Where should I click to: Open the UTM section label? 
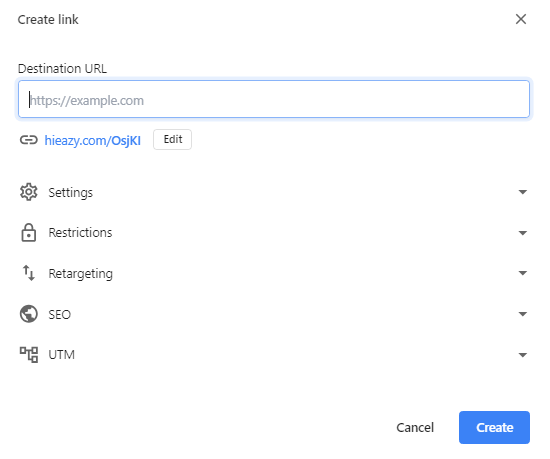[x=62, y=355]
